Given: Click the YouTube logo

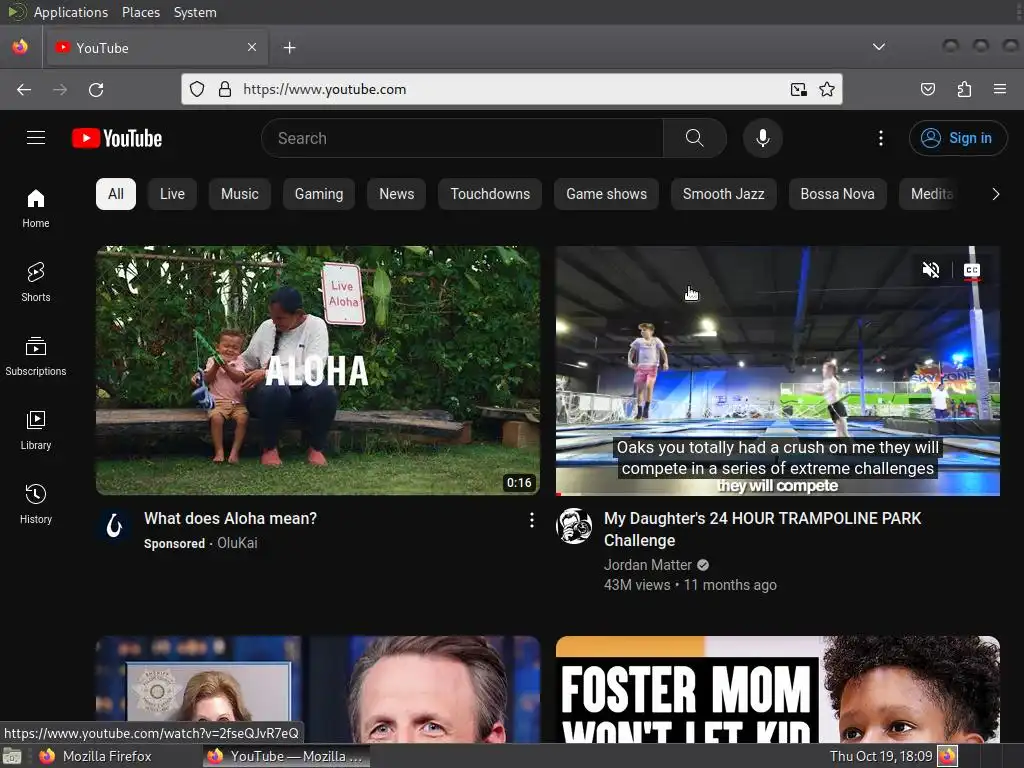Looking at the screenshot, I should tap(117, 138).
